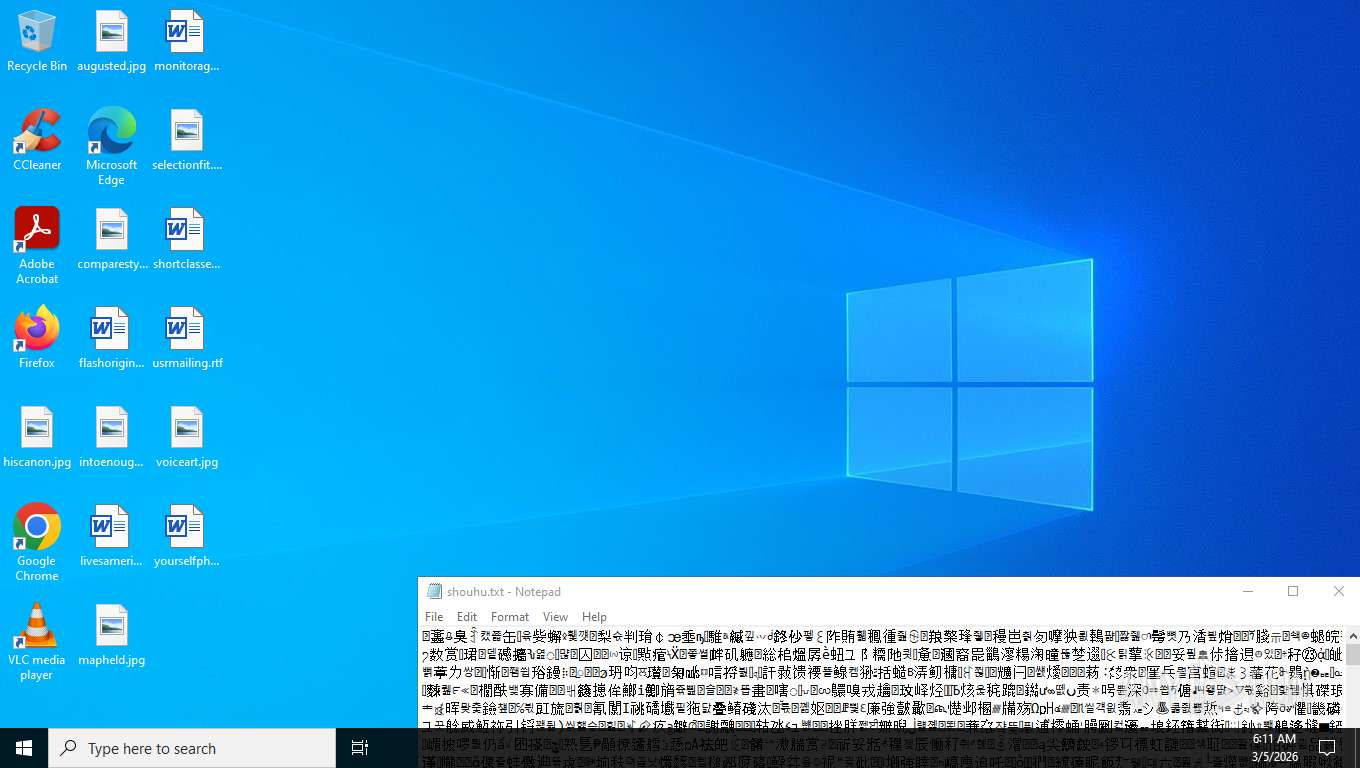
Task: Select the VLC media player shortcut
Action: tap(37, 642)
